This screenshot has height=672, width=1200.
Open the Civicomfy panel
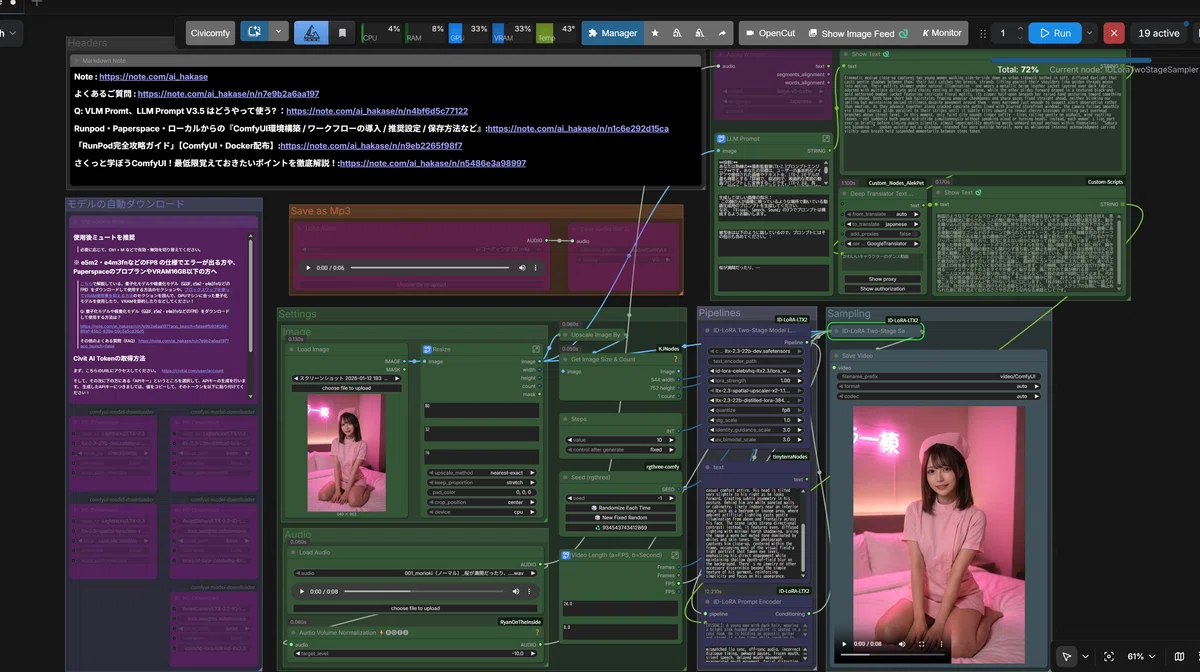click(x=208, y=32)
